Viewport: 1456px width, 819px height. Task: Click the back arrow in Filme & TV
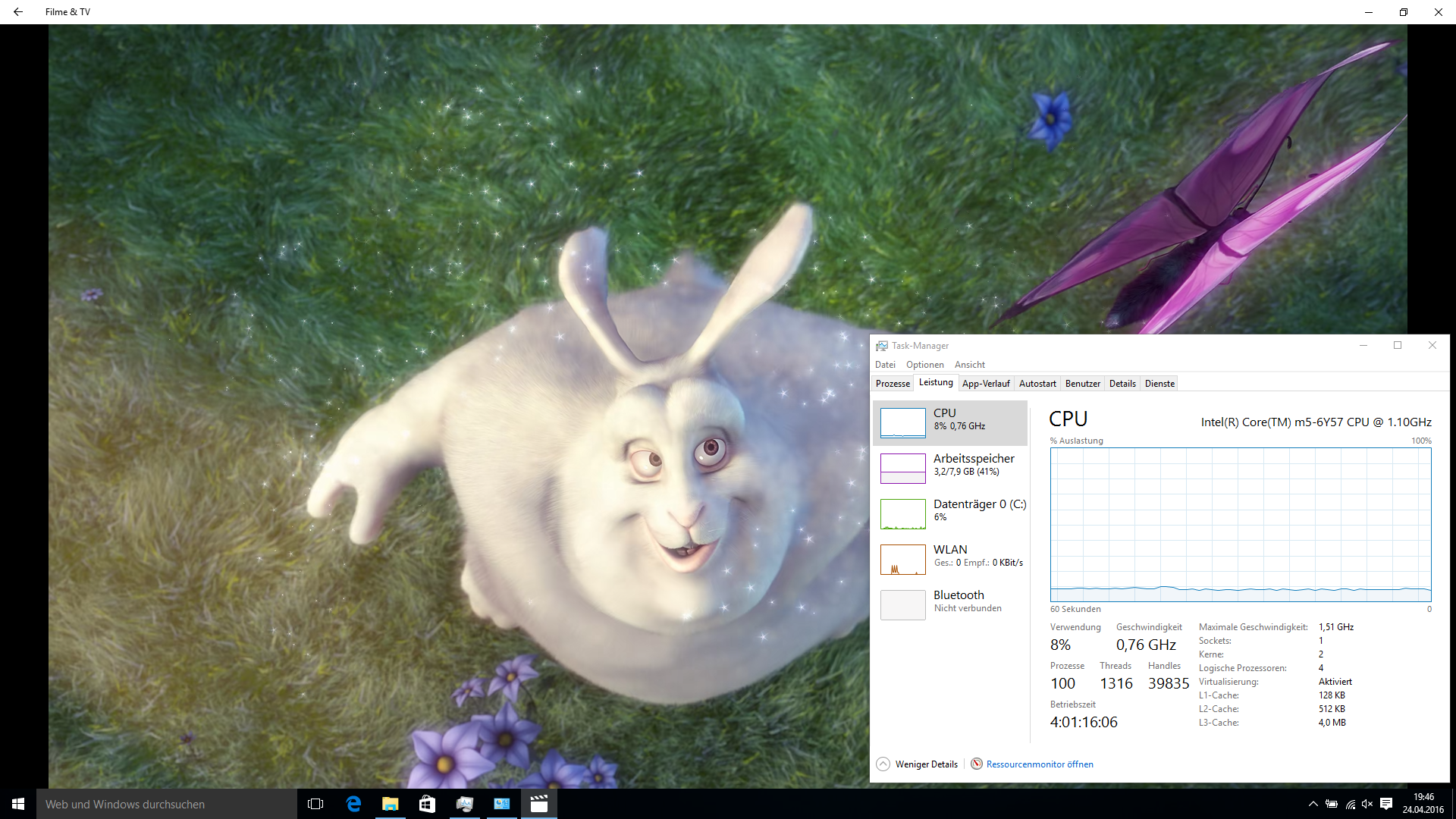tap(18, 12)
